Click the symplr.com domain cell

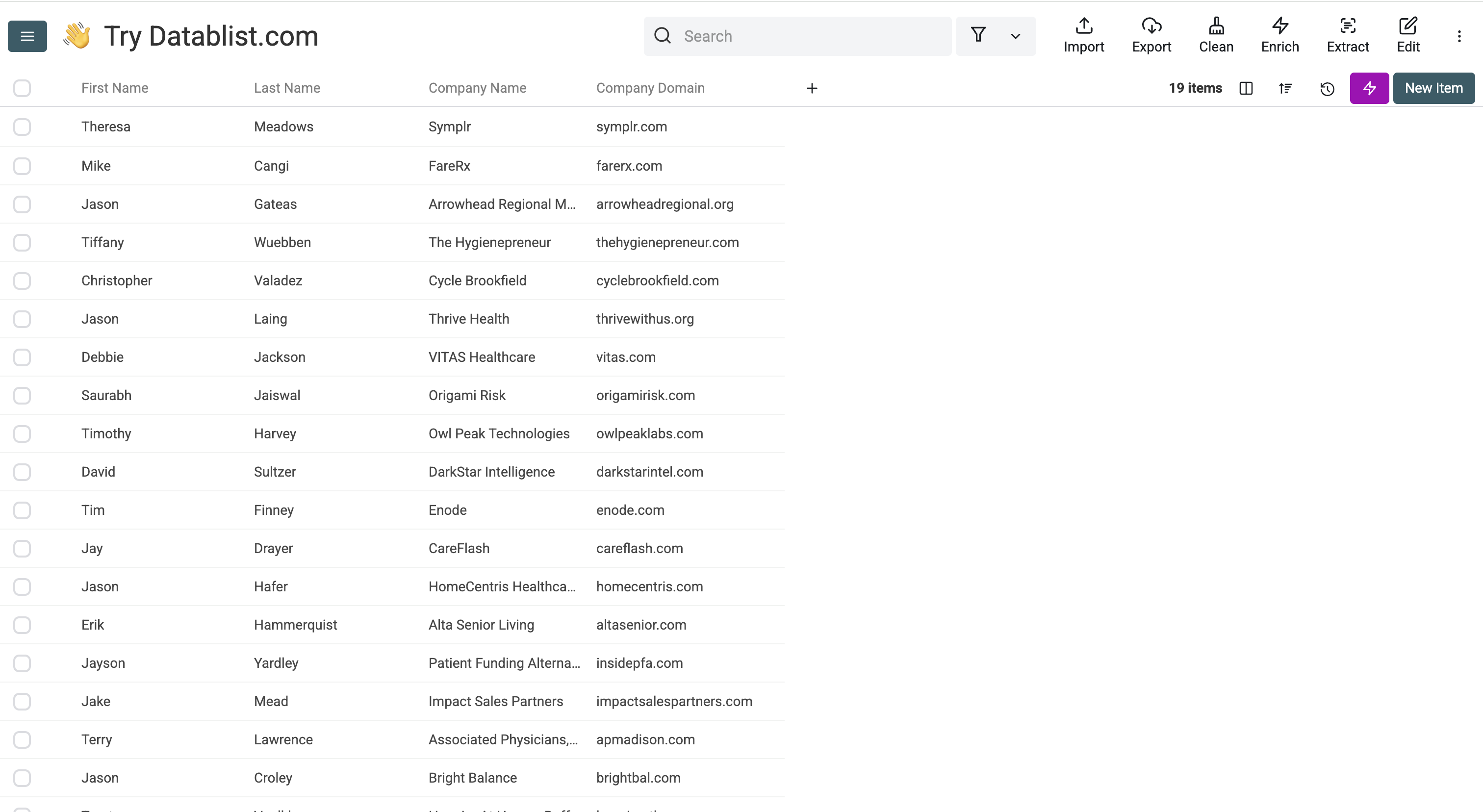632,127
